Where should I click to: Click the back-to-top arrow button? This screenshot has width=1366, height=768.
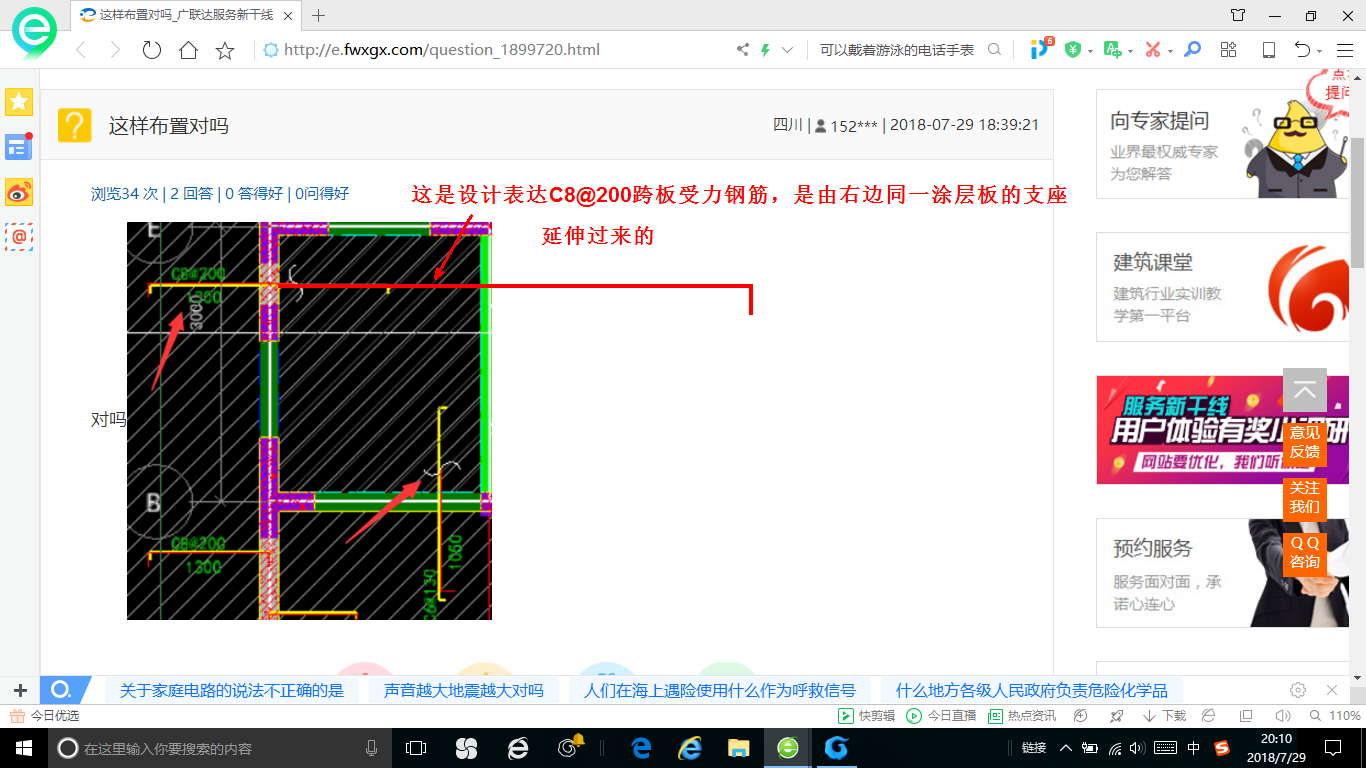(x=1305, y=390)
